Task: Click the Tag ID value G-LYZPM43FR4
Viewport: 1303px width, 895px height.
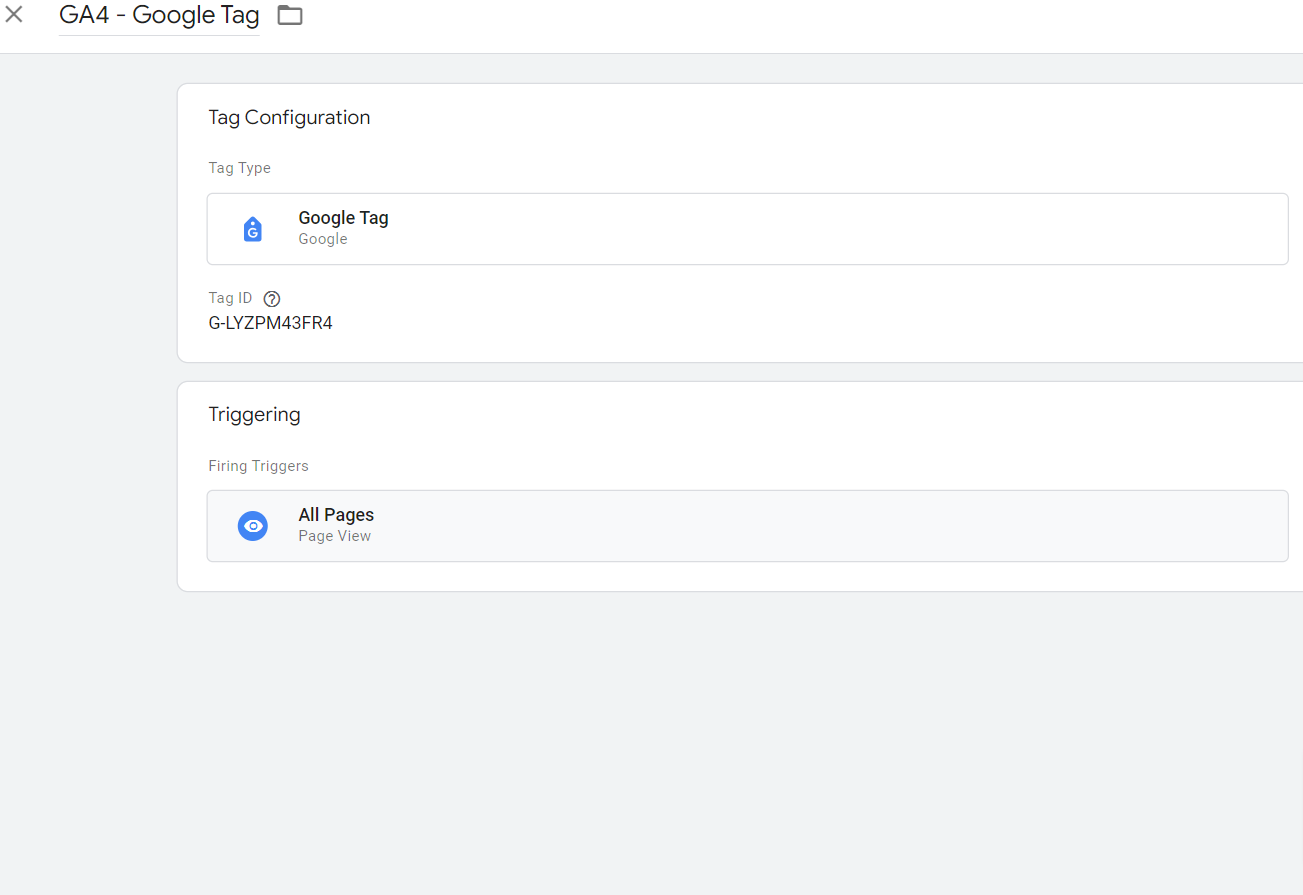Action: pos(270,323)
